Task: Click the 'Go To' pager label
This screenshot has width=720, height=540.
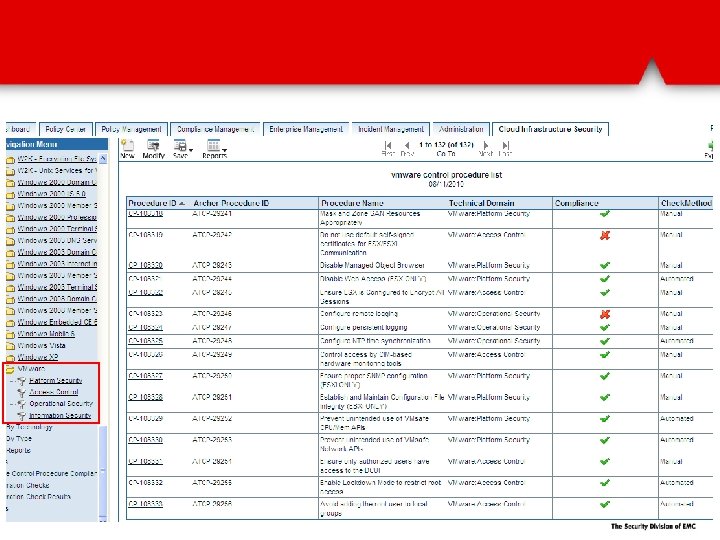Action: pyautogui.click(x=445, y=154)
